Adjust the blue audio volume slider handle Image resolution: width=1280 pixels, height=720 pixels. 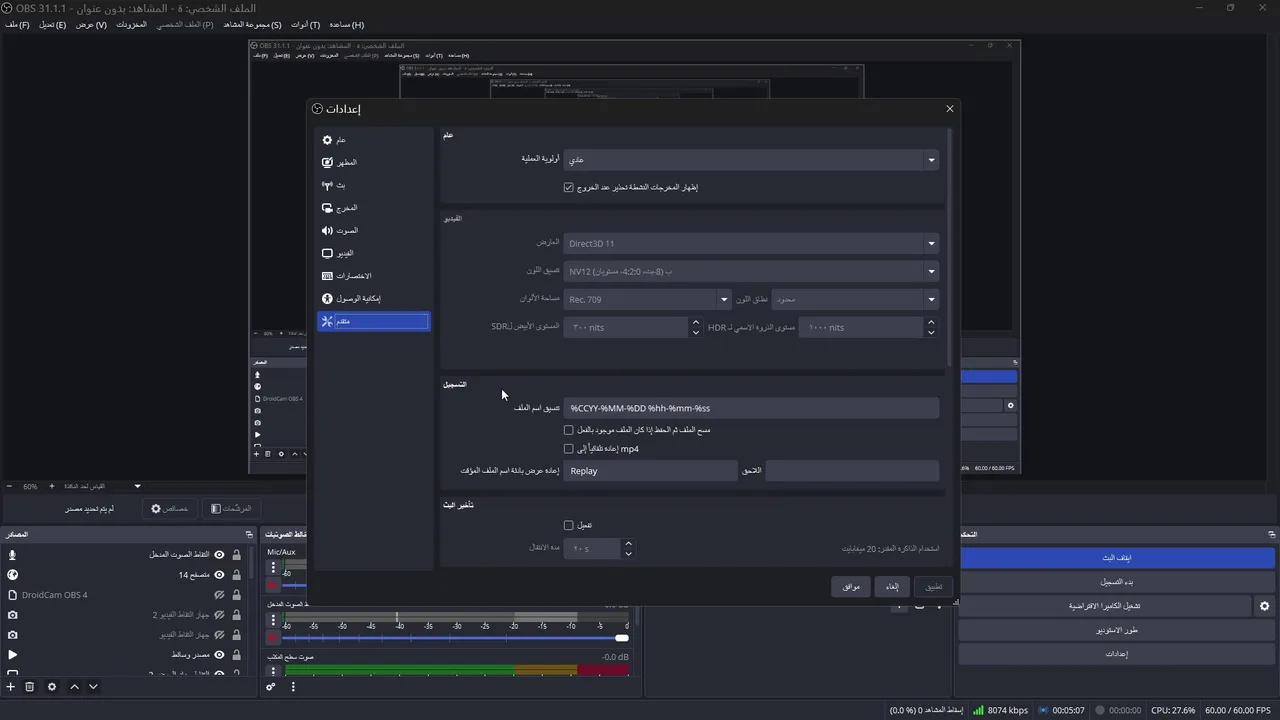pyautogui.click(x=621, y=638)
